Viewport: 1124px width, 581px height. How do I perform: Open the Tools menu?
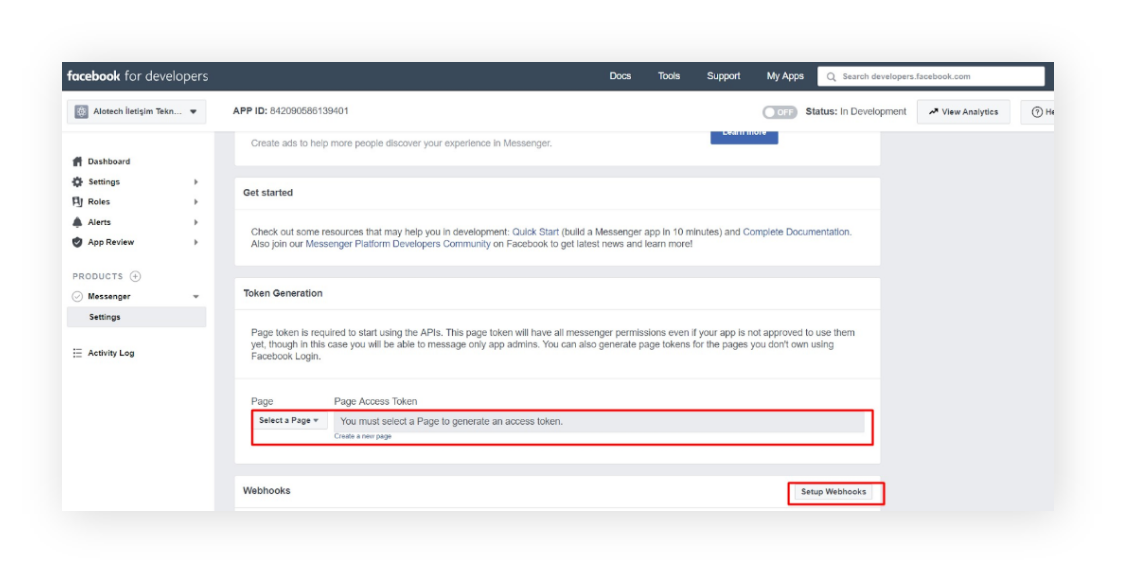click(669, 76)
